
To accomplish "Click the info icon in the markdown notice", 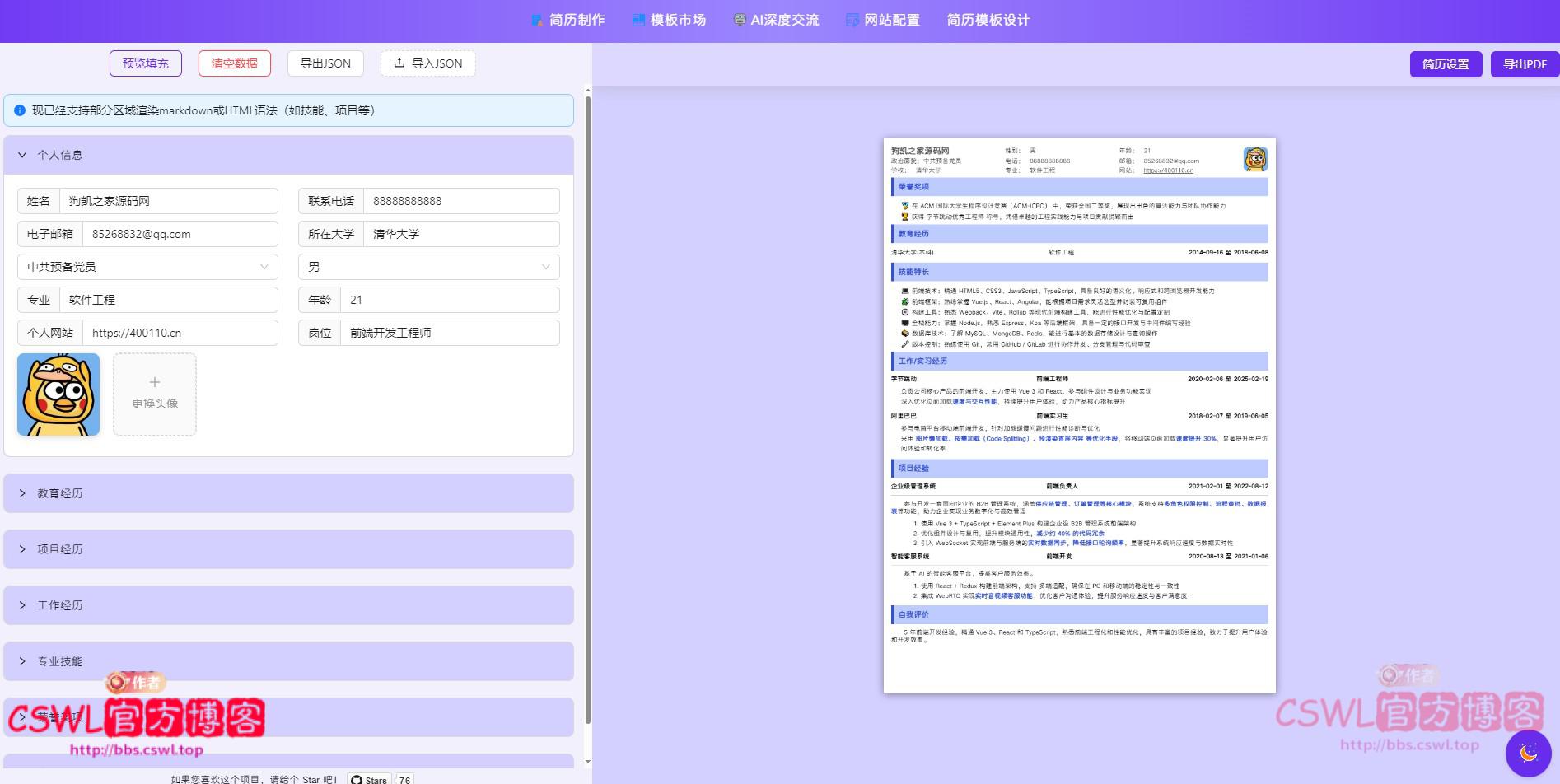I will [x=20, y=110].
